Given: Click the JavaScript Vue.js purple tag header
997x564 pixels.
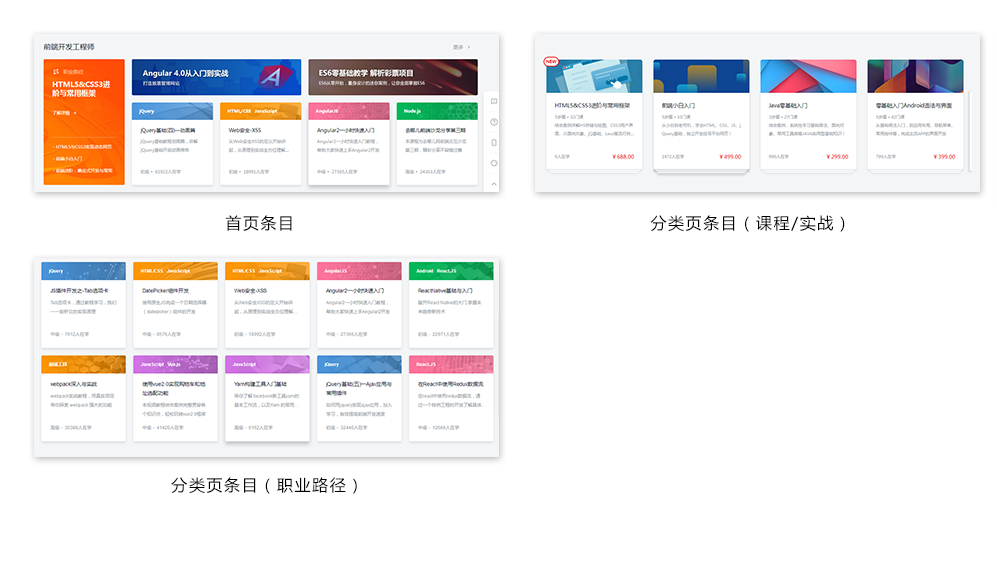Looking at the screenshot, I should coord(175,364).
